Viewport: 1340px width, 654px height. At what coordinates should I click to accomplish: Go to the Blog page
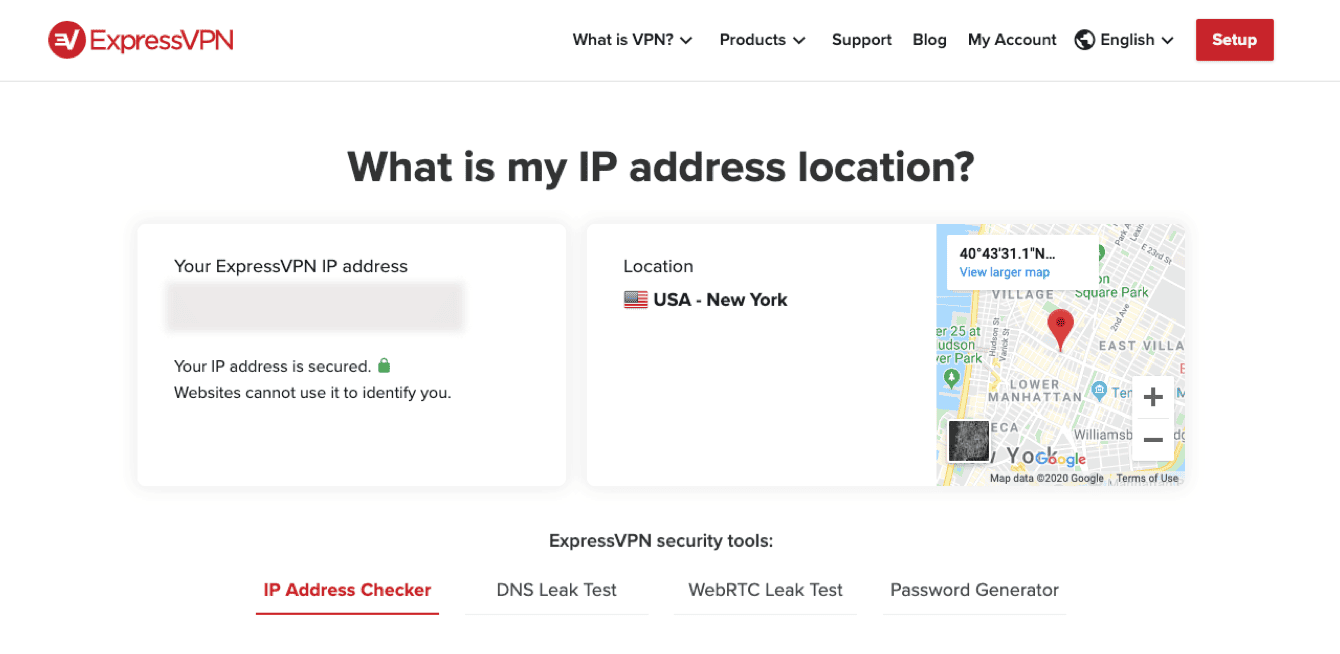[x=929, y=40]
